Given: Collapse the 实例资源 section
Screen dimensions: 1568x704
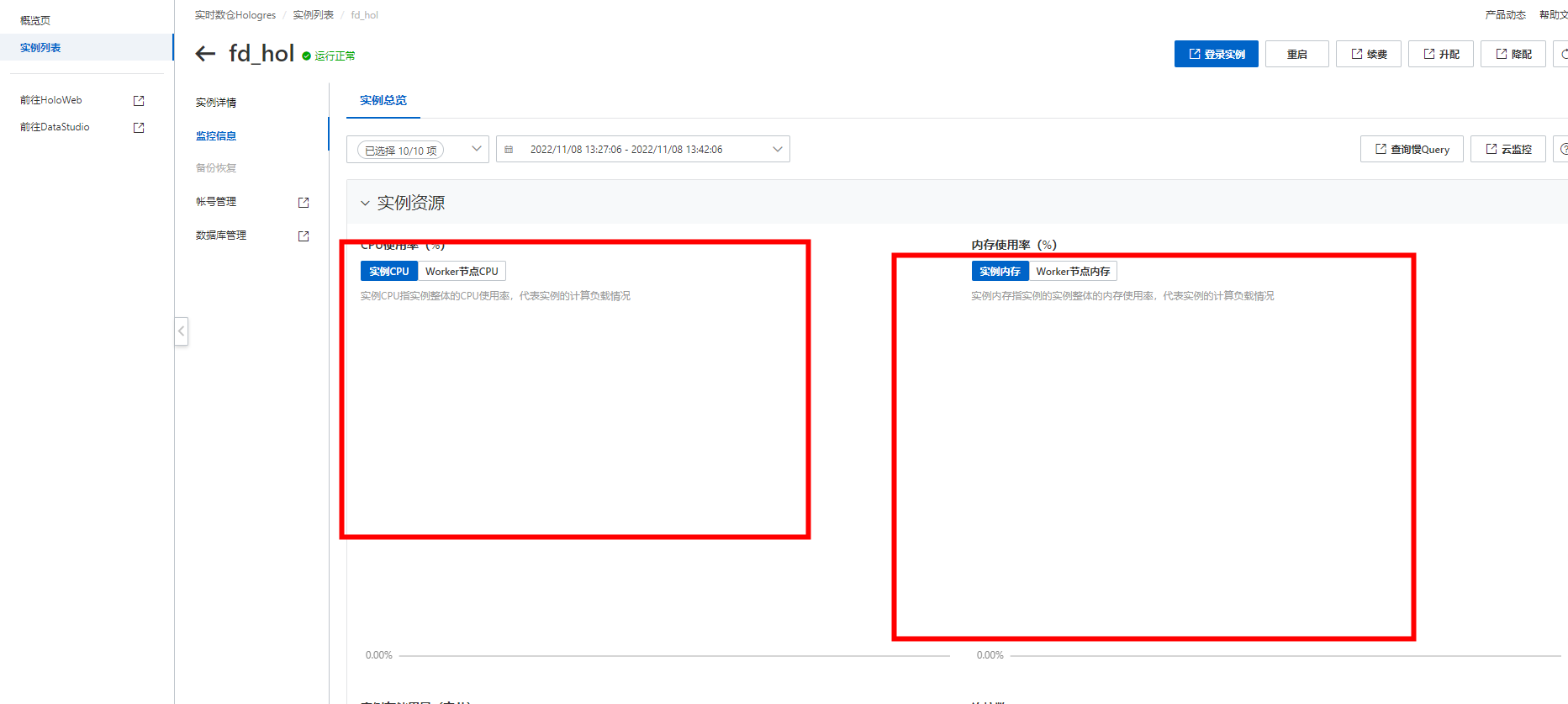Looking at the screenshot, I should pyautogui.click(x=365, y=204).
